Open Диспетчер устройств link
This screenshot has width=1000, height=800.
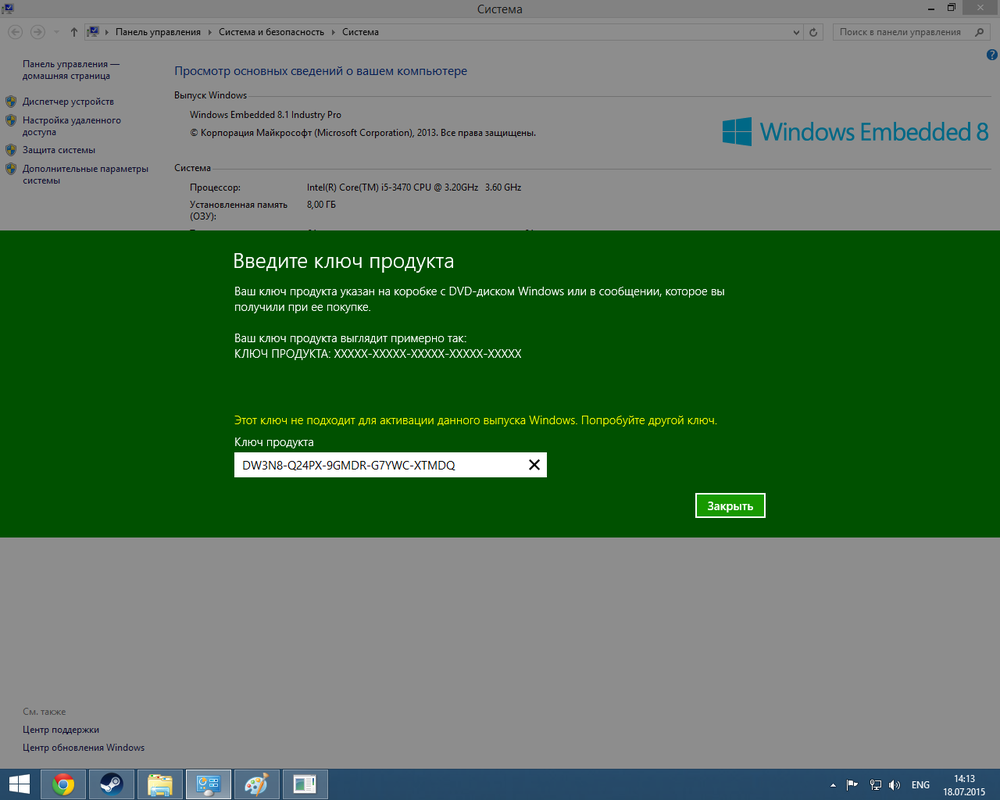pyautogui.click(x=68, y=102)
